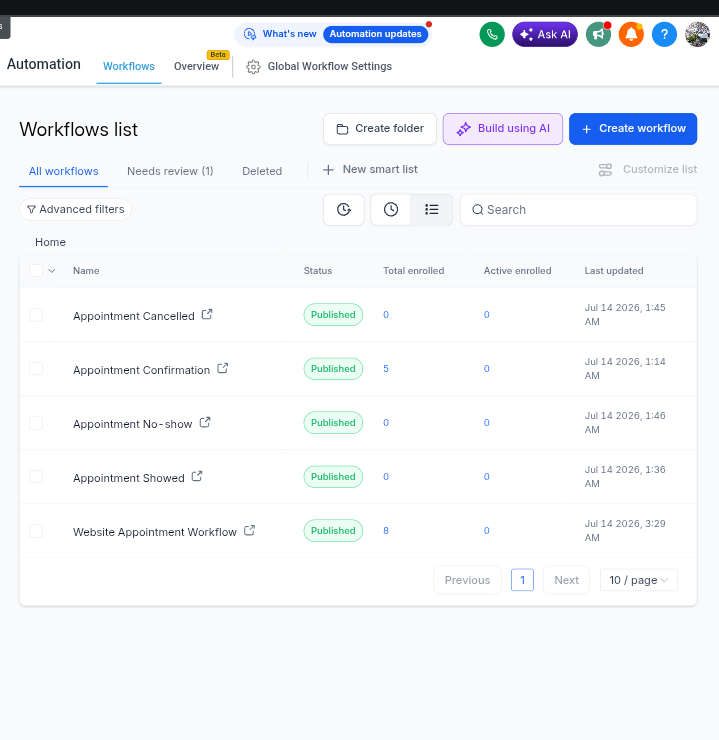Open the megaphone announcements icon
719x740 pixels.
[x=598, y=34]
